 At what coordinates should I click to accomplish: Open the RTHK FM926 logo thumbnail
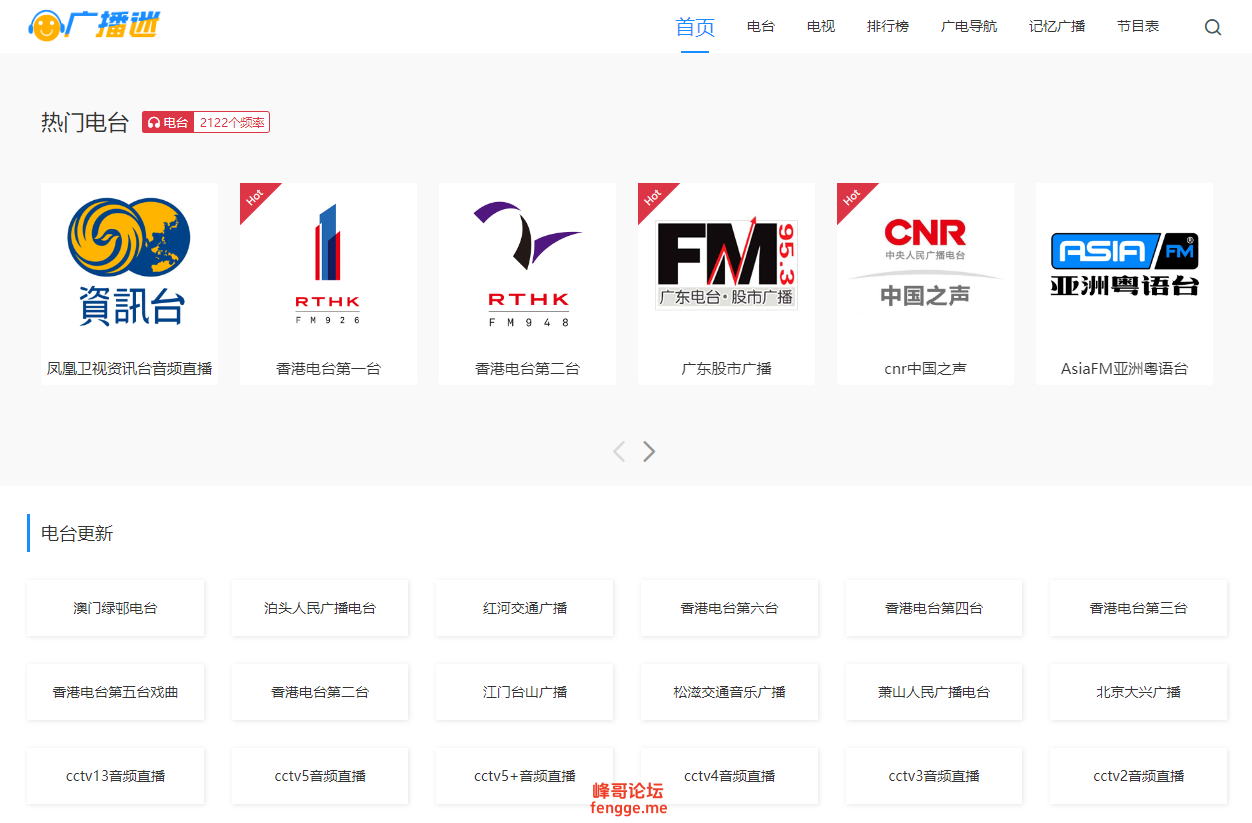[x=328, y=263]
